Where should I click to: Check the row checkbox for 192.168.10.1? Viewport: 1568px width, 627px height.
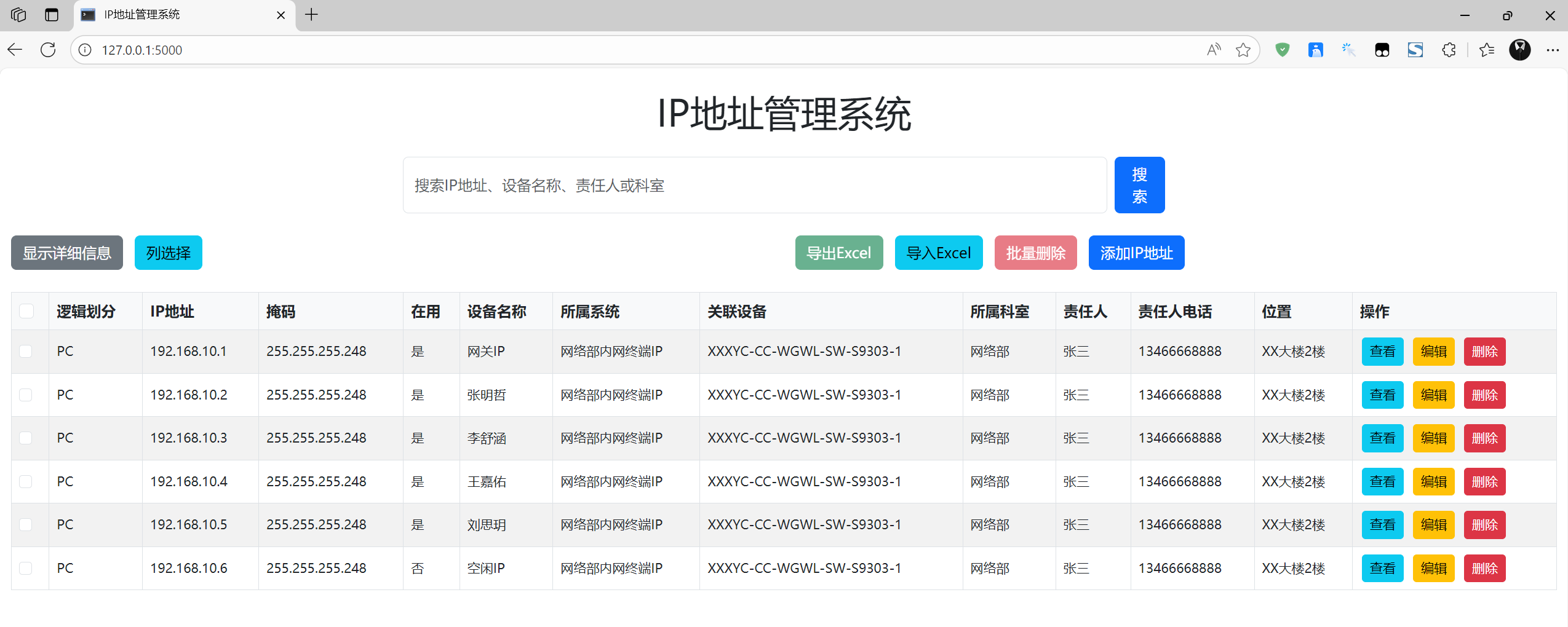click(x=26, y=351)
